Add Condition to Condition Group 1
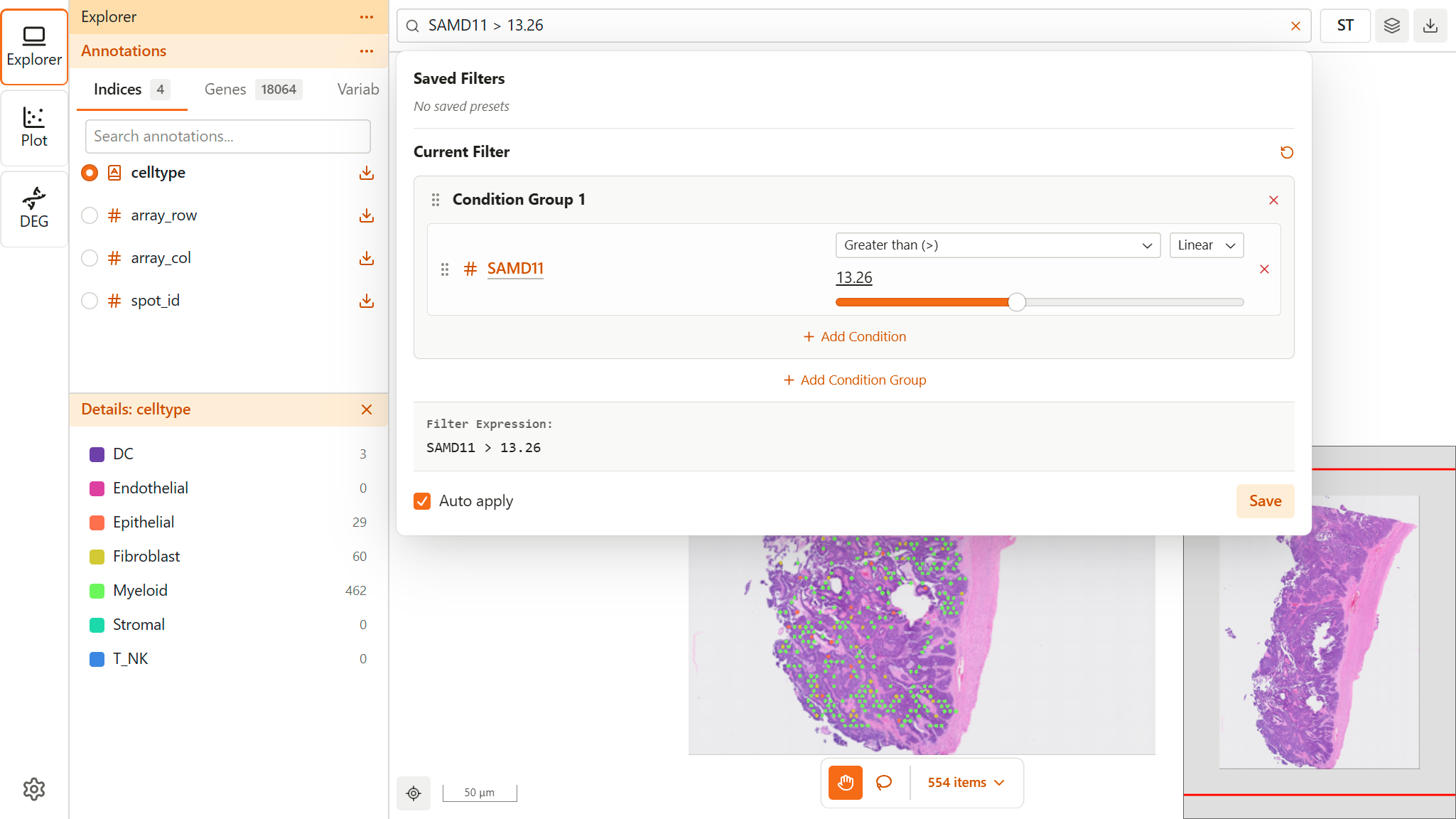The image size is (1456, 819). (853, 336)
